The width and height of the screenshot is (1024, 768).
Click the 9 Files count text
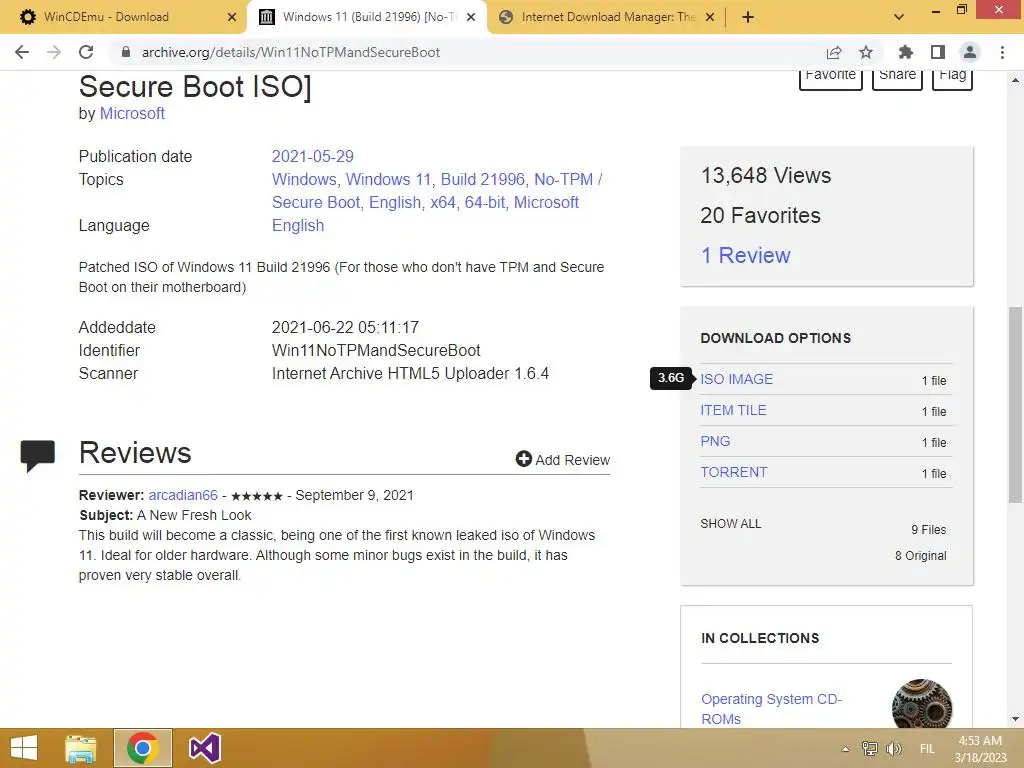pyautogui.click(x=929, y=530)
